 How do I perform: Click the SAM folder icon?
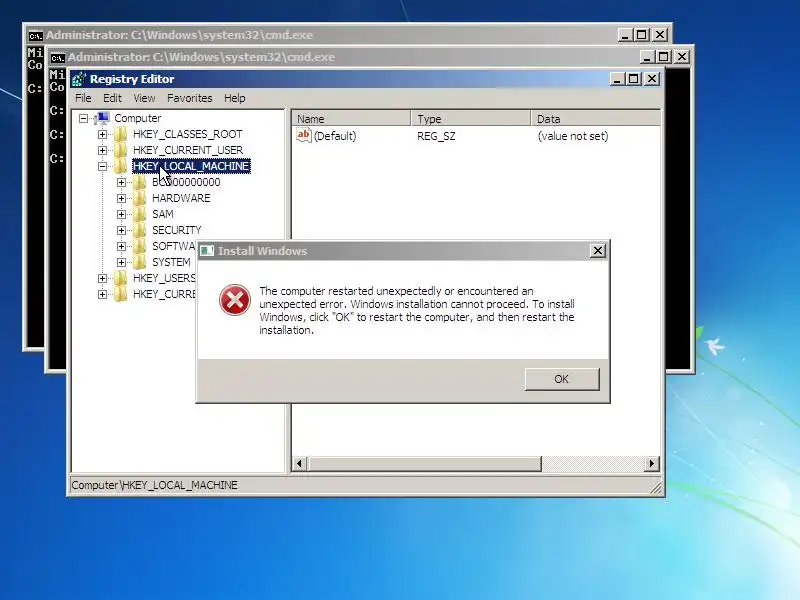139,214
